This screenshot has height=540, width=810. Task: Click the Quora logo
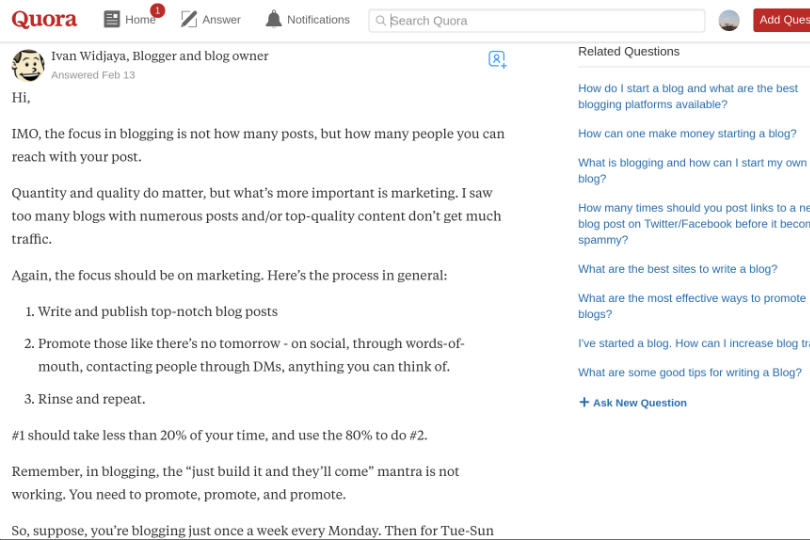pyautogui.click(x=44, y=19)
